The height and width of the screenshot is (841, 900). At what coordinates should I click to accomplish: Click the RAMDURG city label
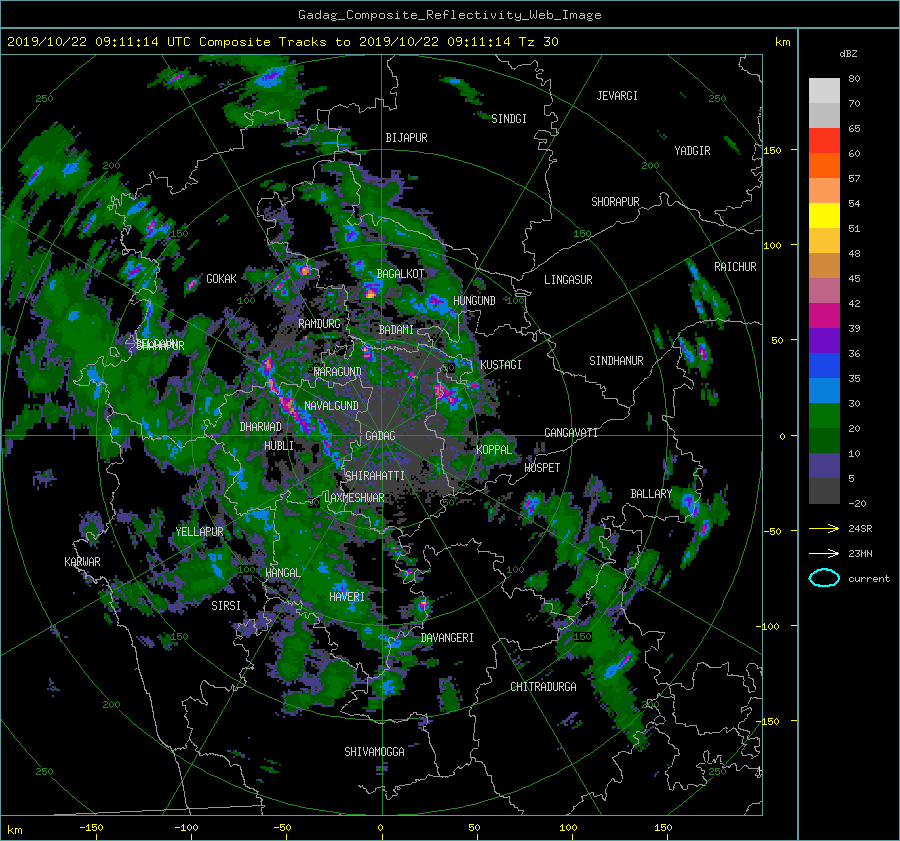tap(319, 324)
